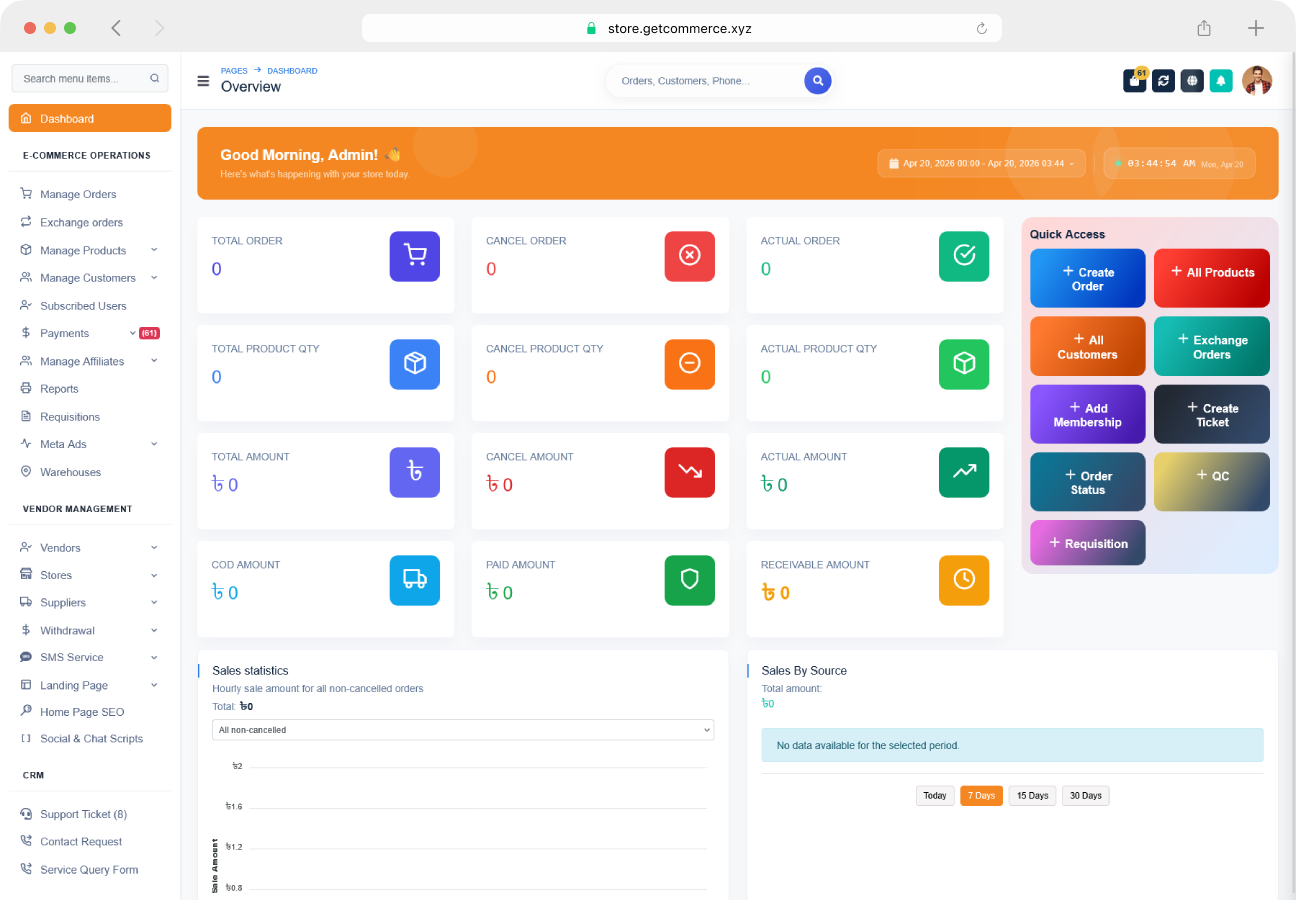Open the All non-cancelled dropdown
The image size is (1296, 900).
463,730
